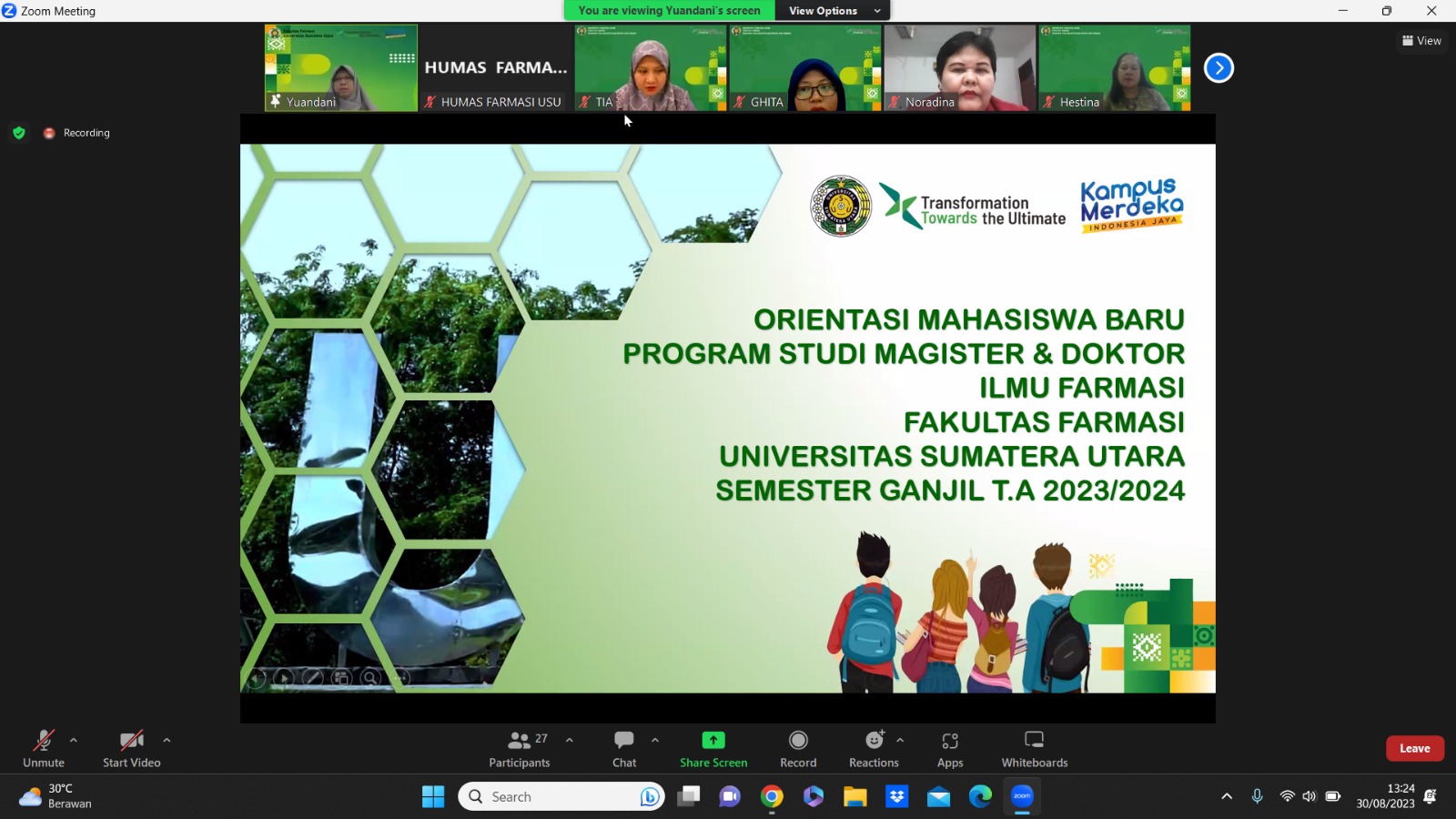The height and width of the screenshot is (819, 1456).
Task: Launch Microsoft Edge from the taskbar
Action: 980,797
